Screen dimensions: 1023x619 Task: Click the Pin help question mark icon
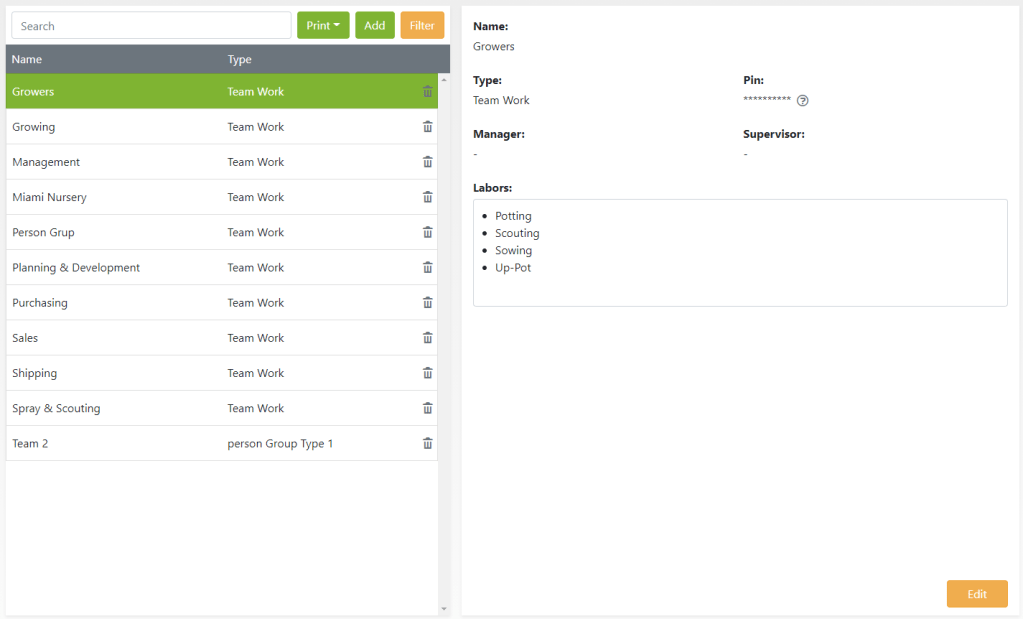802,100
